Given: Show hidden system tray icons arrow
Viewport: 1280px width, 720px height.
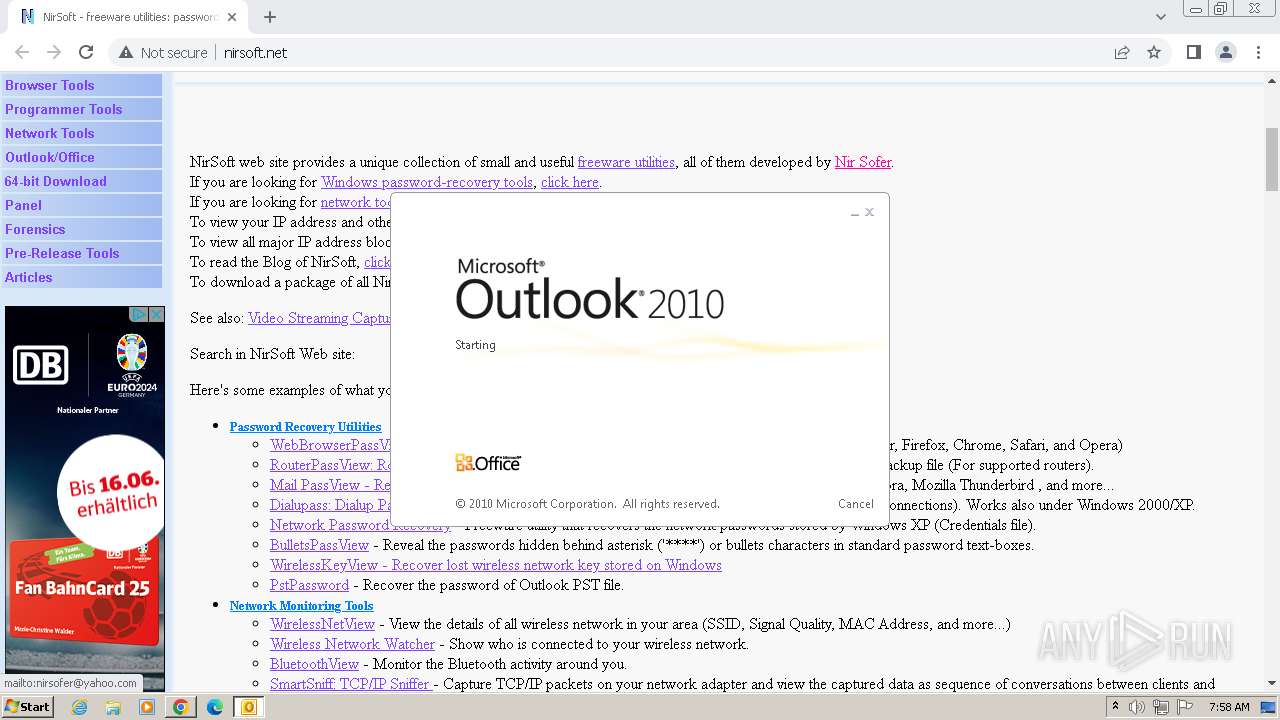Looking at the screenshot, I should pyautogui.click(x=1116, y=707).
